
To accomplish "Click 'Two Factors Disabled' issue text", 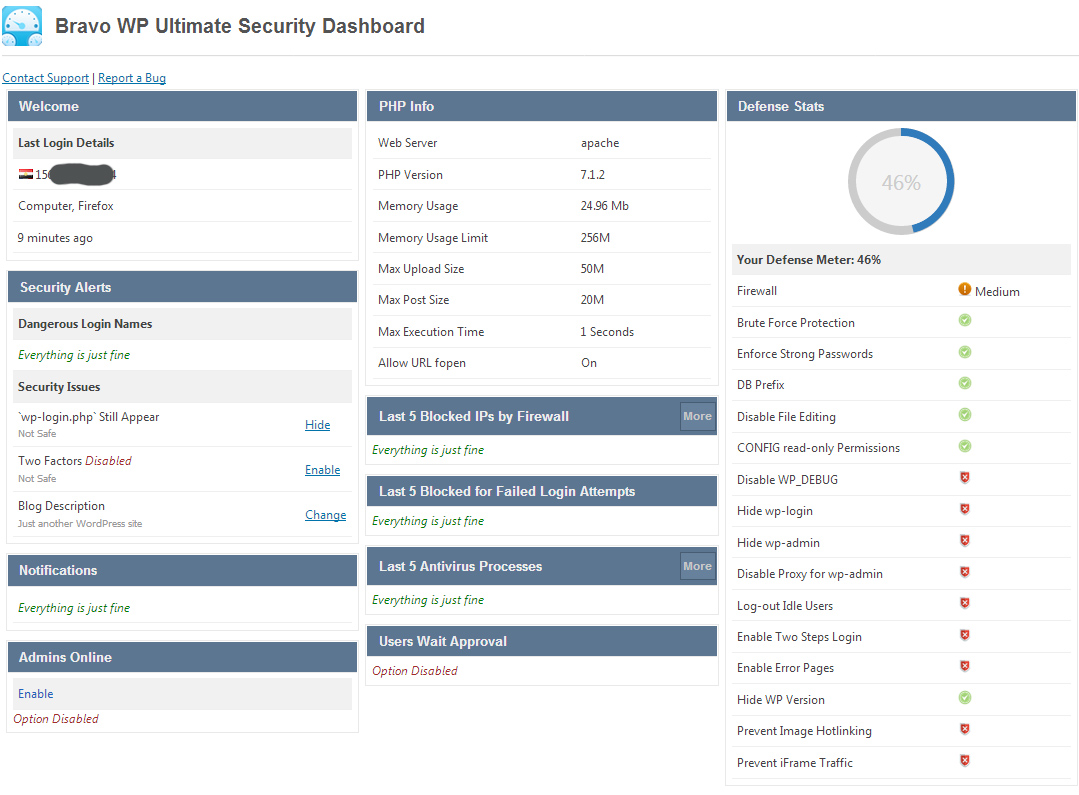I will [x=75, y=460].
